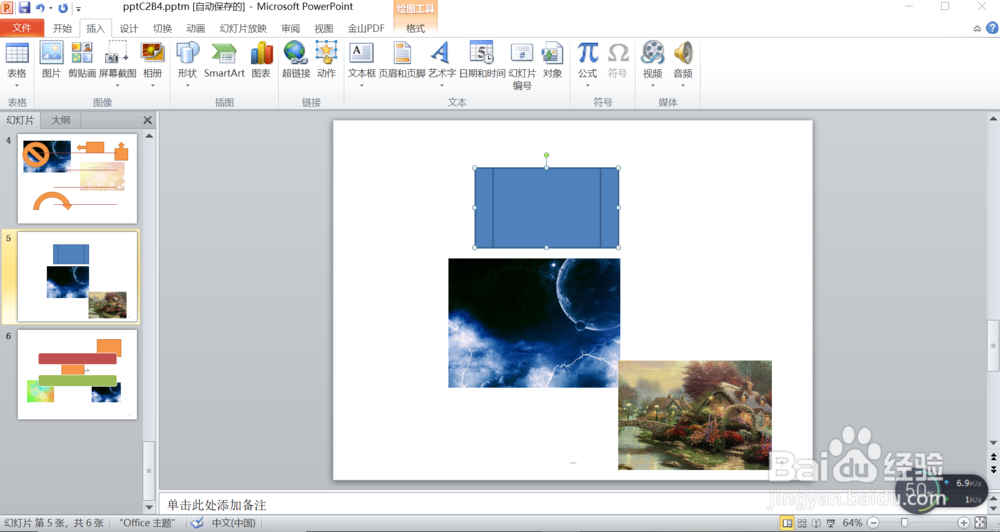Expand the 表格 table dropdown arrow
Screen dimensions: 1000x532
point(17,85)
